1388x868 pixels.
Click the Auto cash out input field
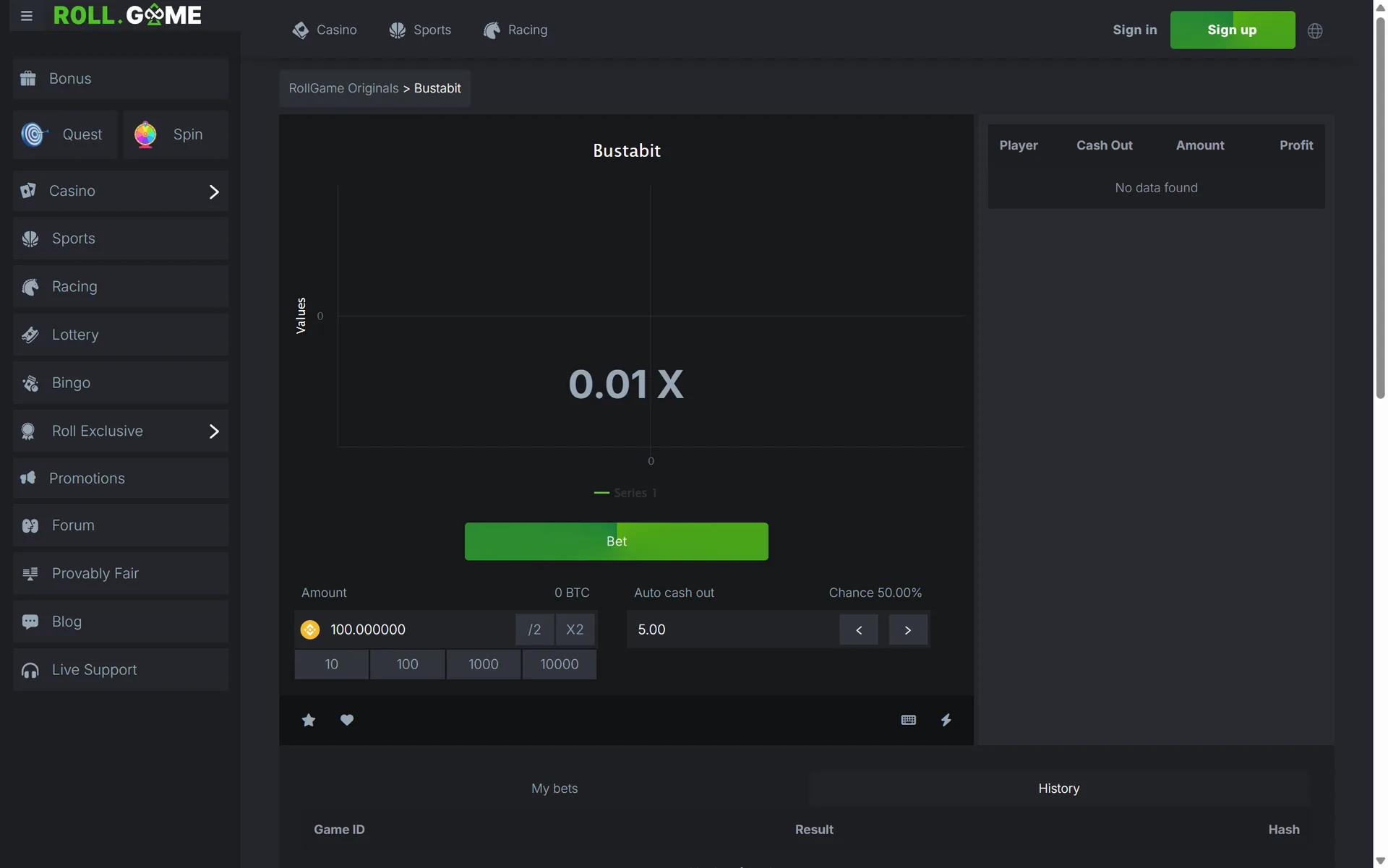732,629
